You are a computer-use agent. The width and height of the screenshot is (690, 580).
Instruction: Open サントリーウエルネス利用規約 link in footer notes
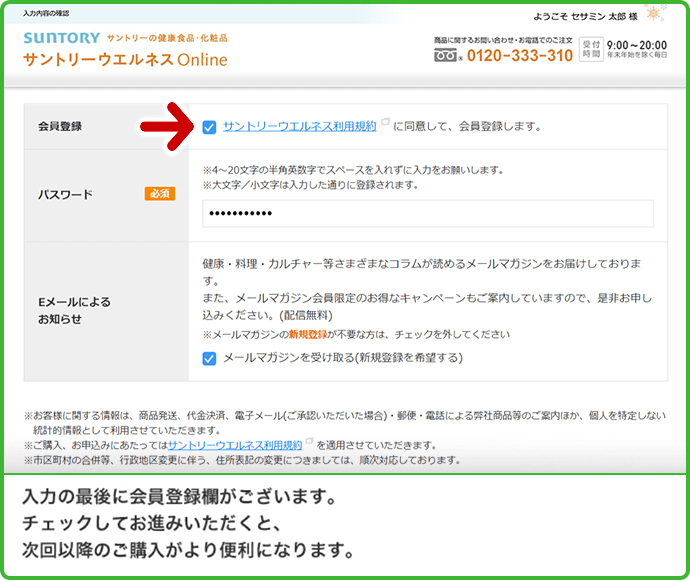click(235, 445)
